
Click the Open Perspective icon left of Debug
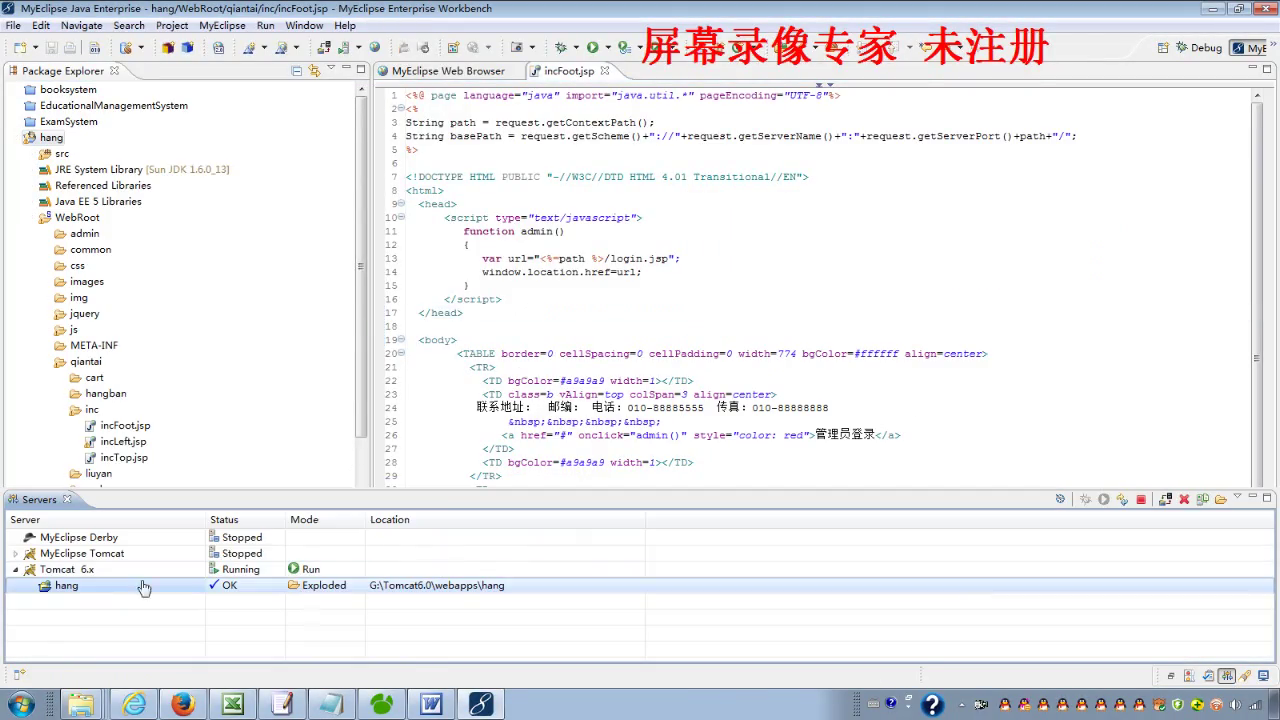[x=1164, y=47]
